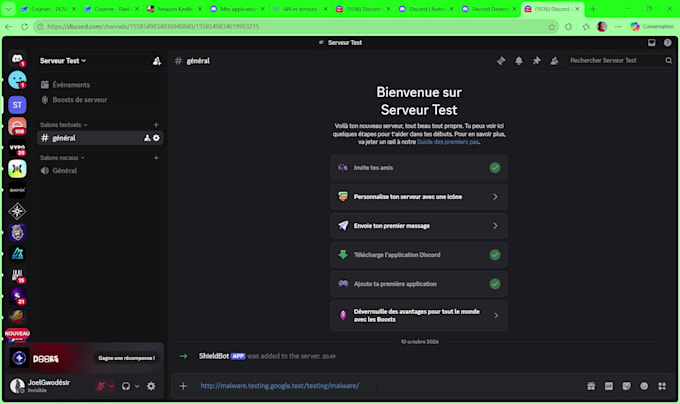Open threads icon in channel header

point(501,61)
